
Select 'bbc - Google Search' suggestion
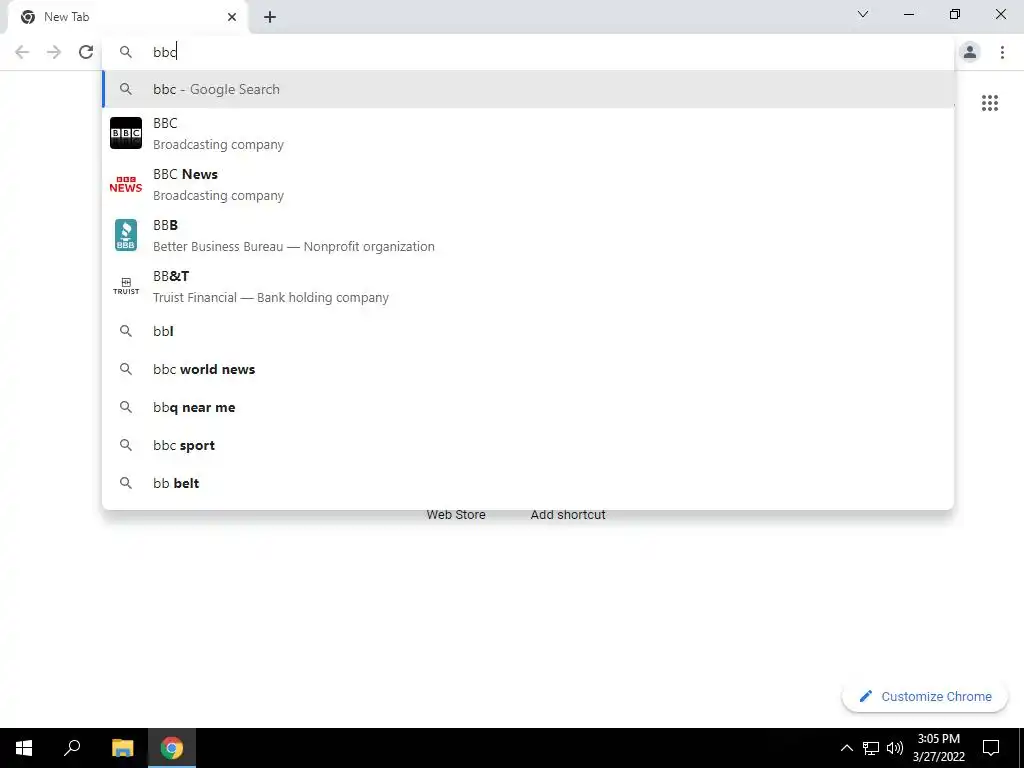point(528,89)
